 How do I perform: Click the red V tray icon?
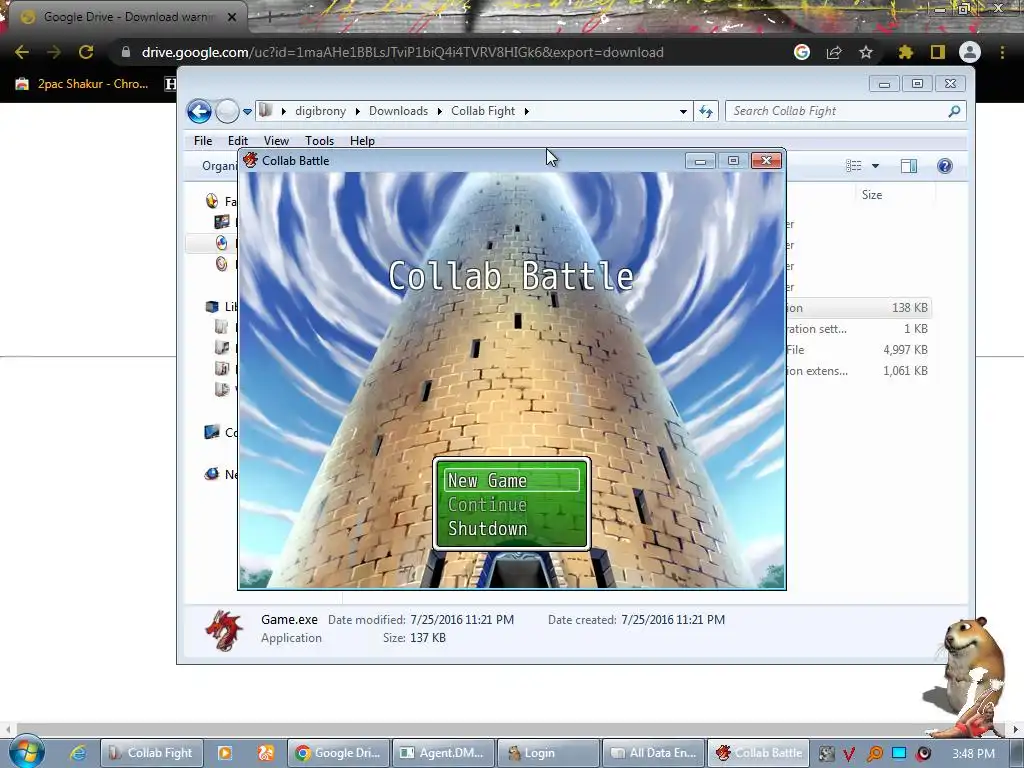(x=849, y=754)
